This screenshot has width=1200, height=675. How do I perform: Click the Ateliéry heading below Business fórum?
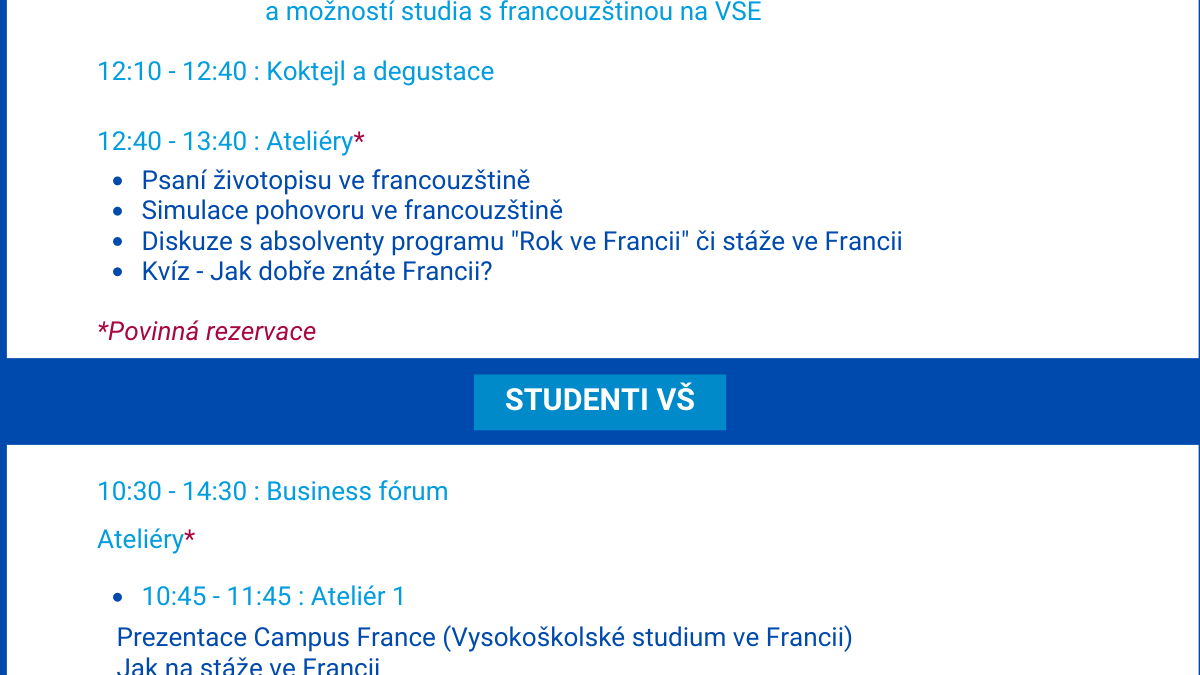140,540
